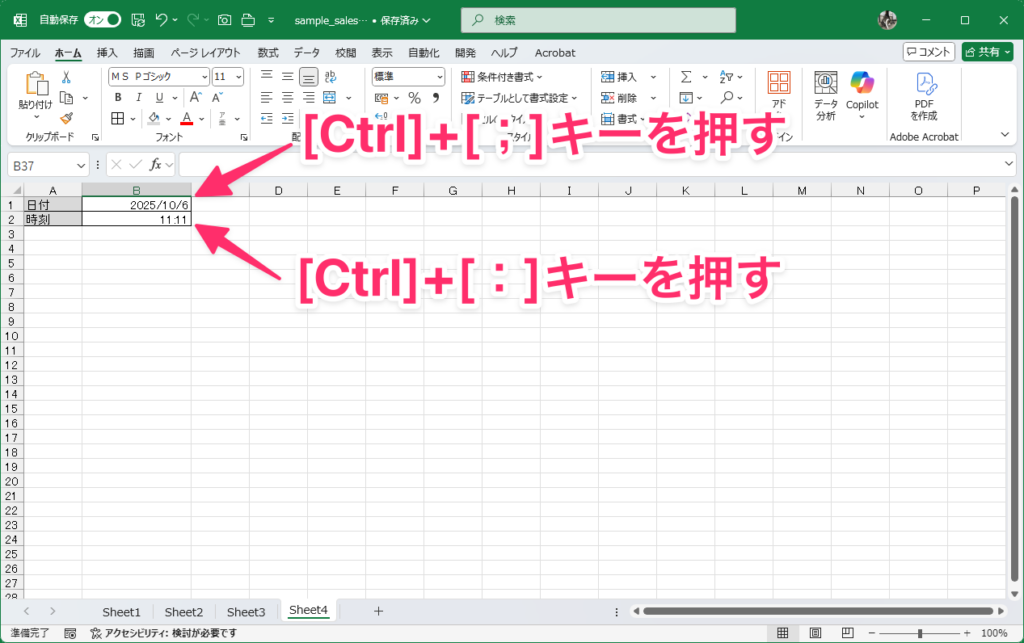Viewport: 1024px width, 643px height.
Task: Click the AutoSum sigma icon
Action: 686,77
